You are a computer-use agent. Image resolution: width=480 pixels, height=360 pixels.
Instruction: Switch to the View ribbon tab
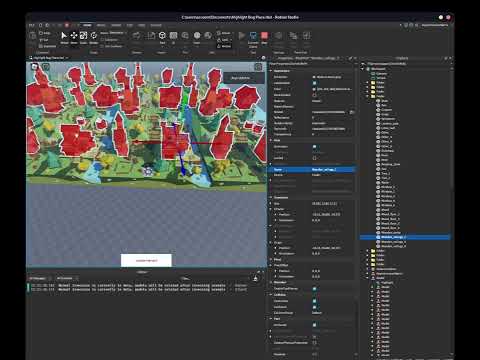[142, 25]
